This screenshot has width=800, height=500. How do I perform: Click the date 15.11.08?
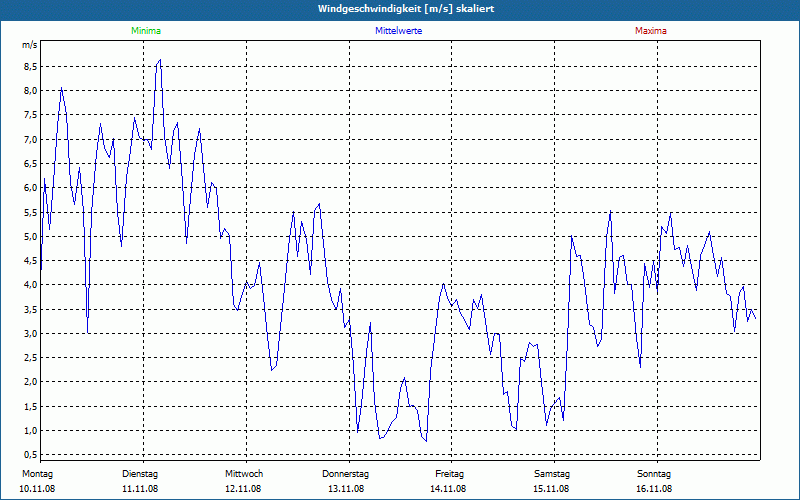pyautogui.click(x=551, y=489)
